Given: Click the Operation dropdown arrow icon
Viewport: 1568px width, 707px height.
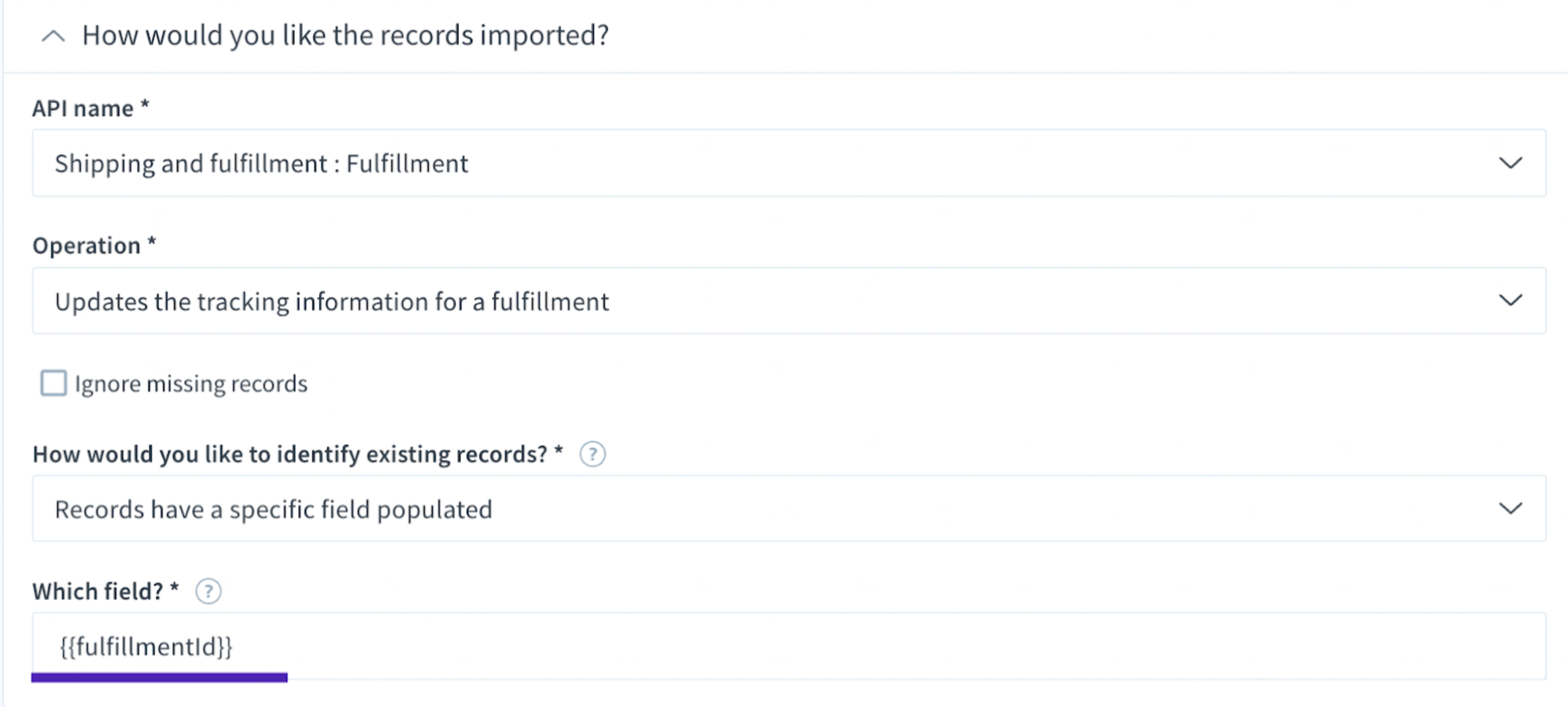Looking at the screenshot, I should pos(1511,300).
